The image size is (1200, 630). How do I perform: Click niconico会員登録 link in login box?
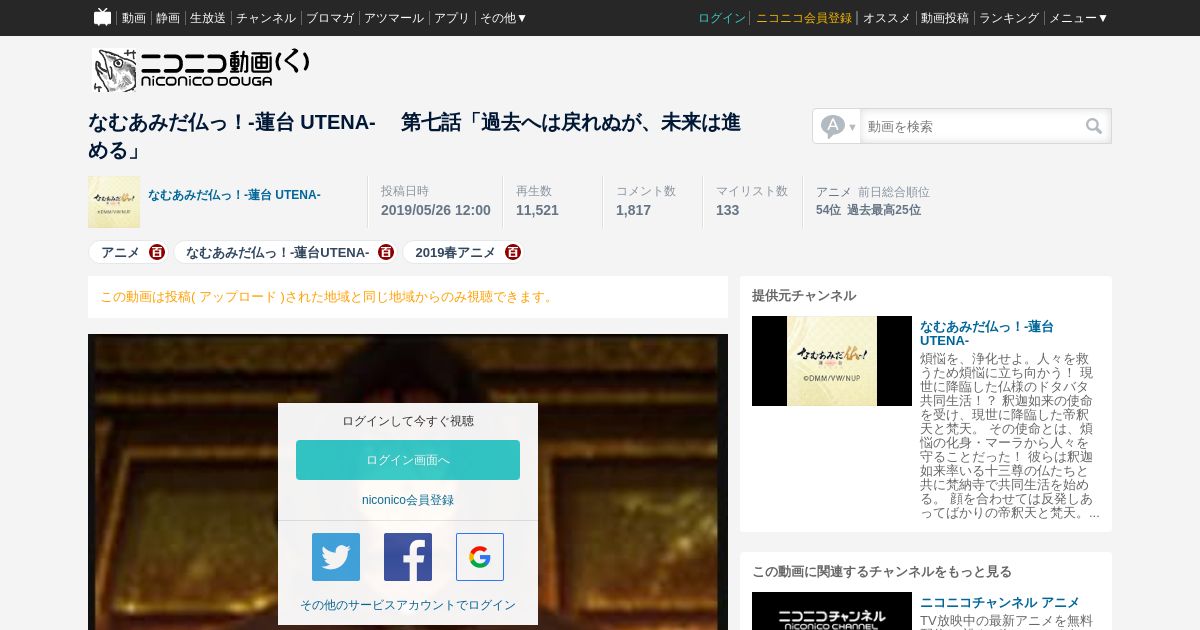[x=408, y=500]
